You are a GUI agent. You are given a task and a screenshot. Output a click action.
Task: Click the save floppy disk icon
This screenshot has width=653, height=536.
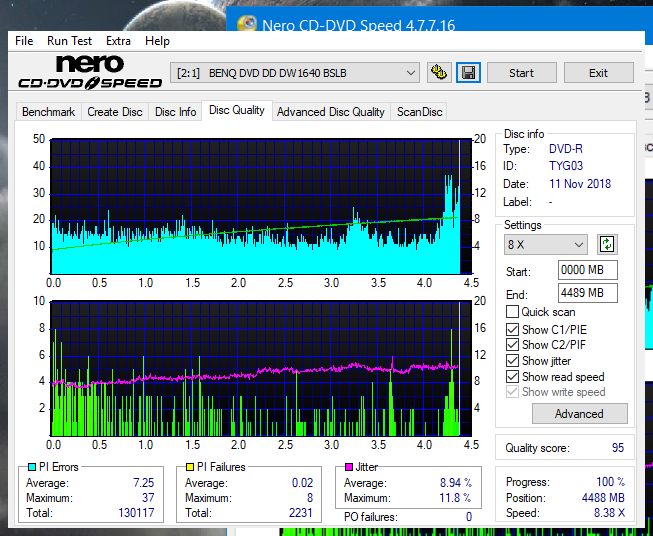pos(469,73)
